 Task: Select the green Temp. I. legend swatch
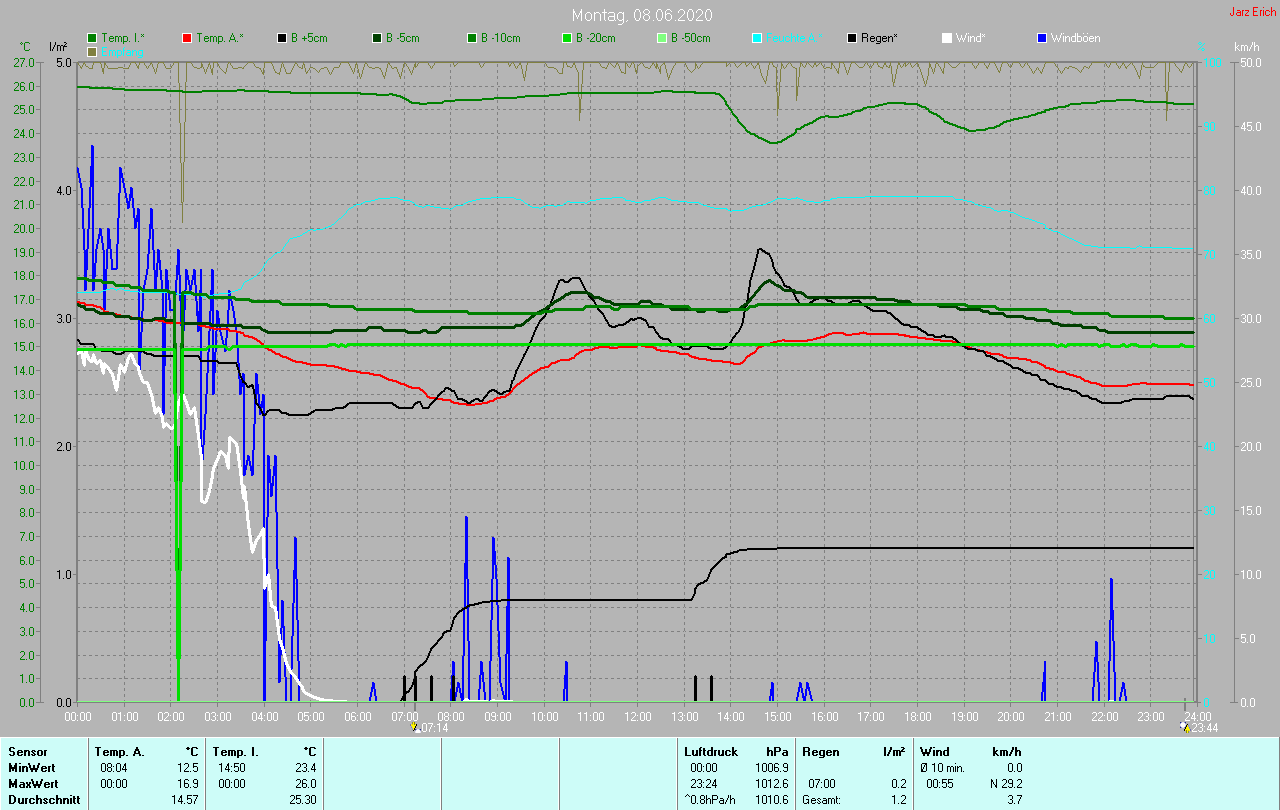(x=93, y=38)
